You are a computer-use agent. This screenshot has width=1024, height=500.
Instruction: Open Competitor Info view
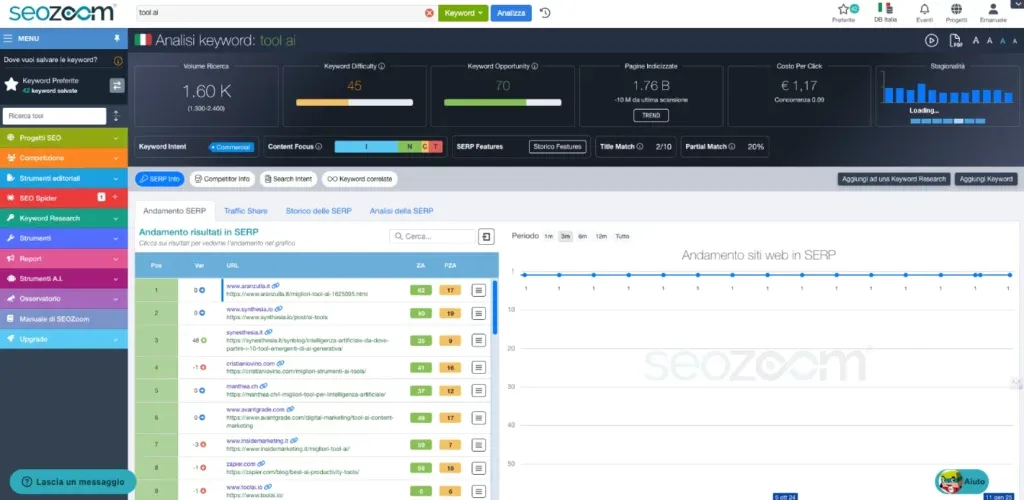[222, 179]
